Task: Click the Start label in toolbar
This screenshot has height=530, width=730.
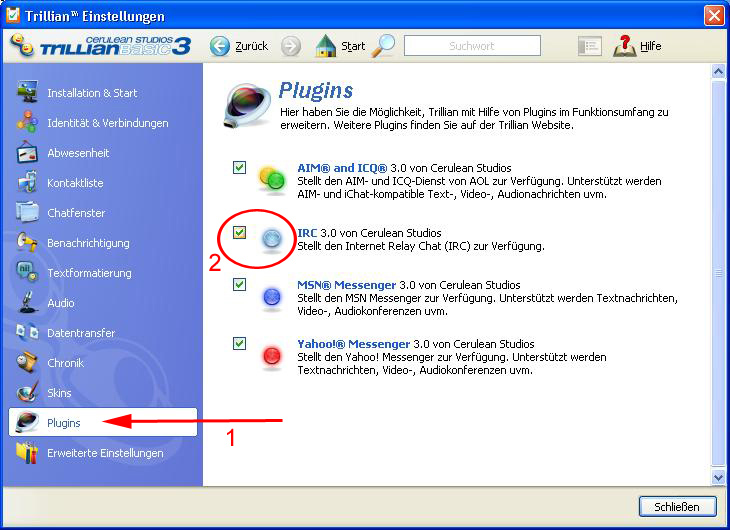Action: click(x=353, y=46)
